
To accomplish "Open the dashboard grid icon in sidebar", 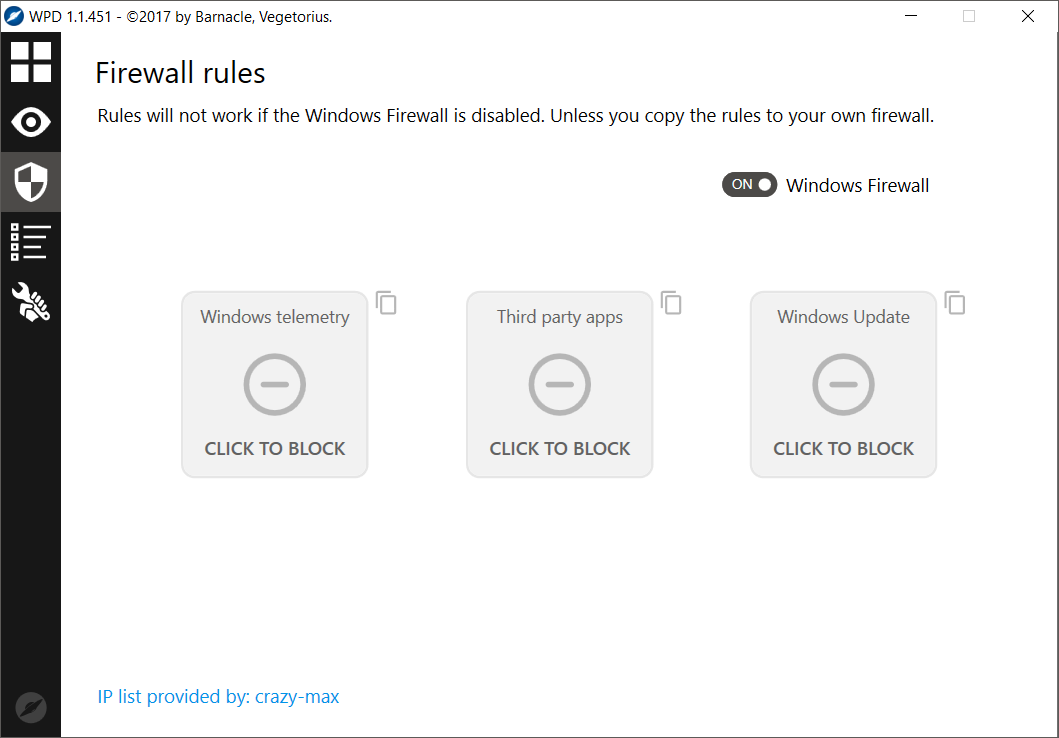I will 30,62.
